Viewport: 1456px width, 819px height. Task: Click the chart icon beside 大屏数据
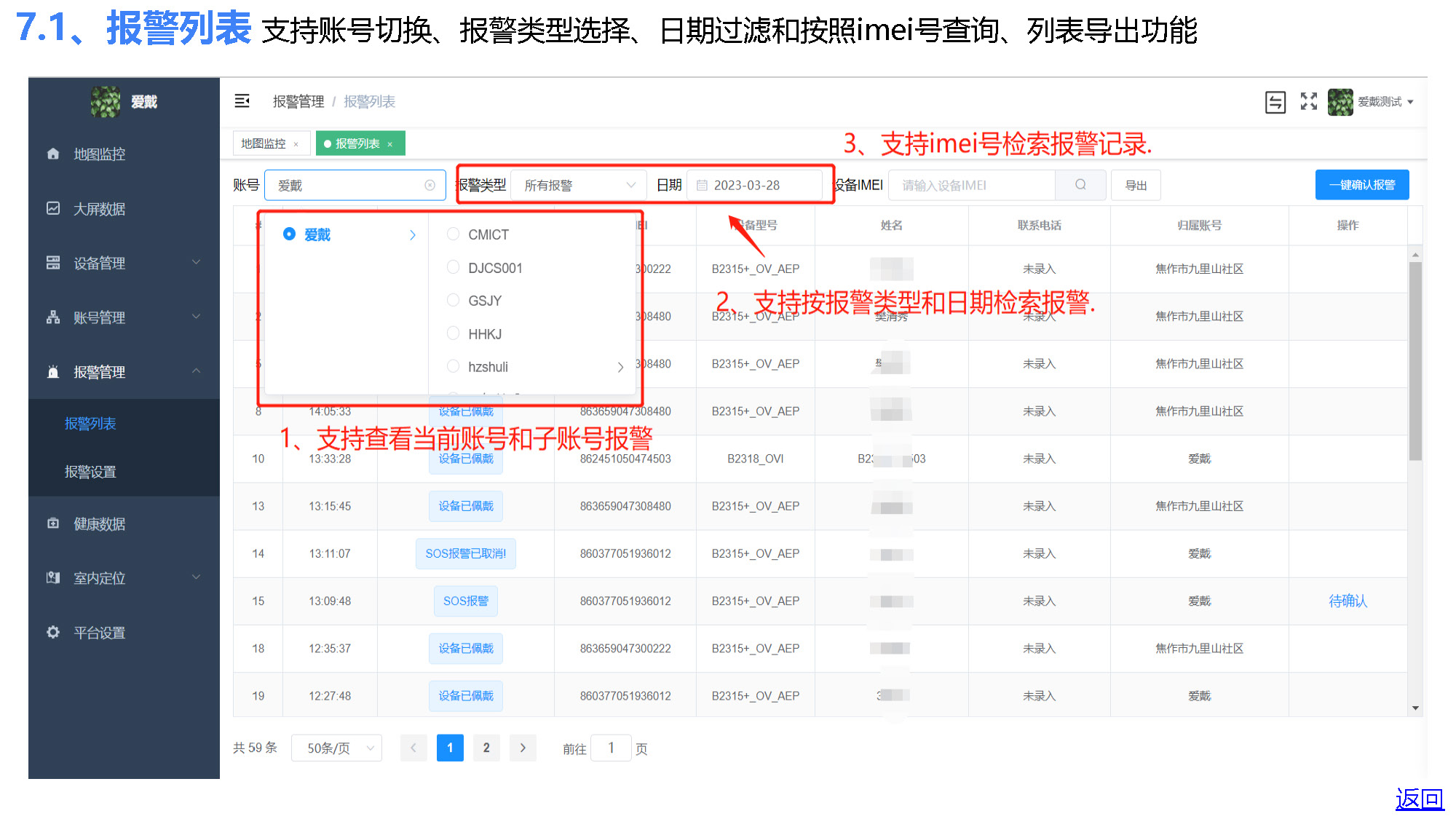coord(53,208)
